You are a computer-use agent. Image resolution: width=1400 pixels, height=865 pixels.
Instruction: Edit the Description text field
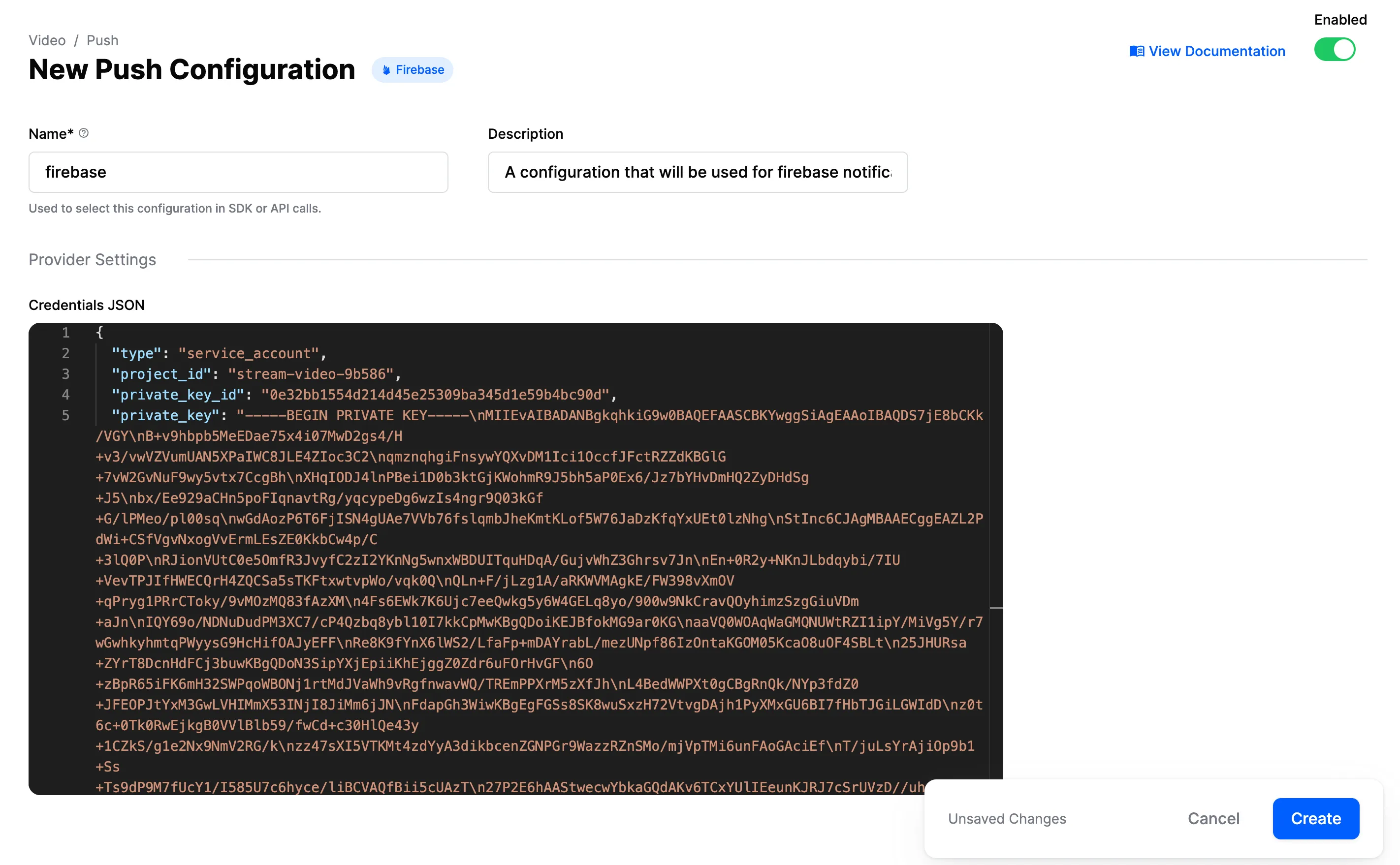click(697, 172)
